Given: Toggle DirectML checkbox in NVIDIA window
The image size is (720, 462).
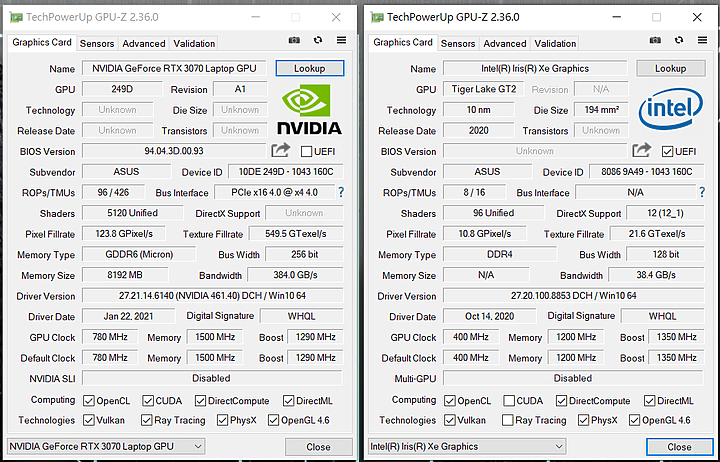Looking at the screenshot, I should [x=288, y=401].
